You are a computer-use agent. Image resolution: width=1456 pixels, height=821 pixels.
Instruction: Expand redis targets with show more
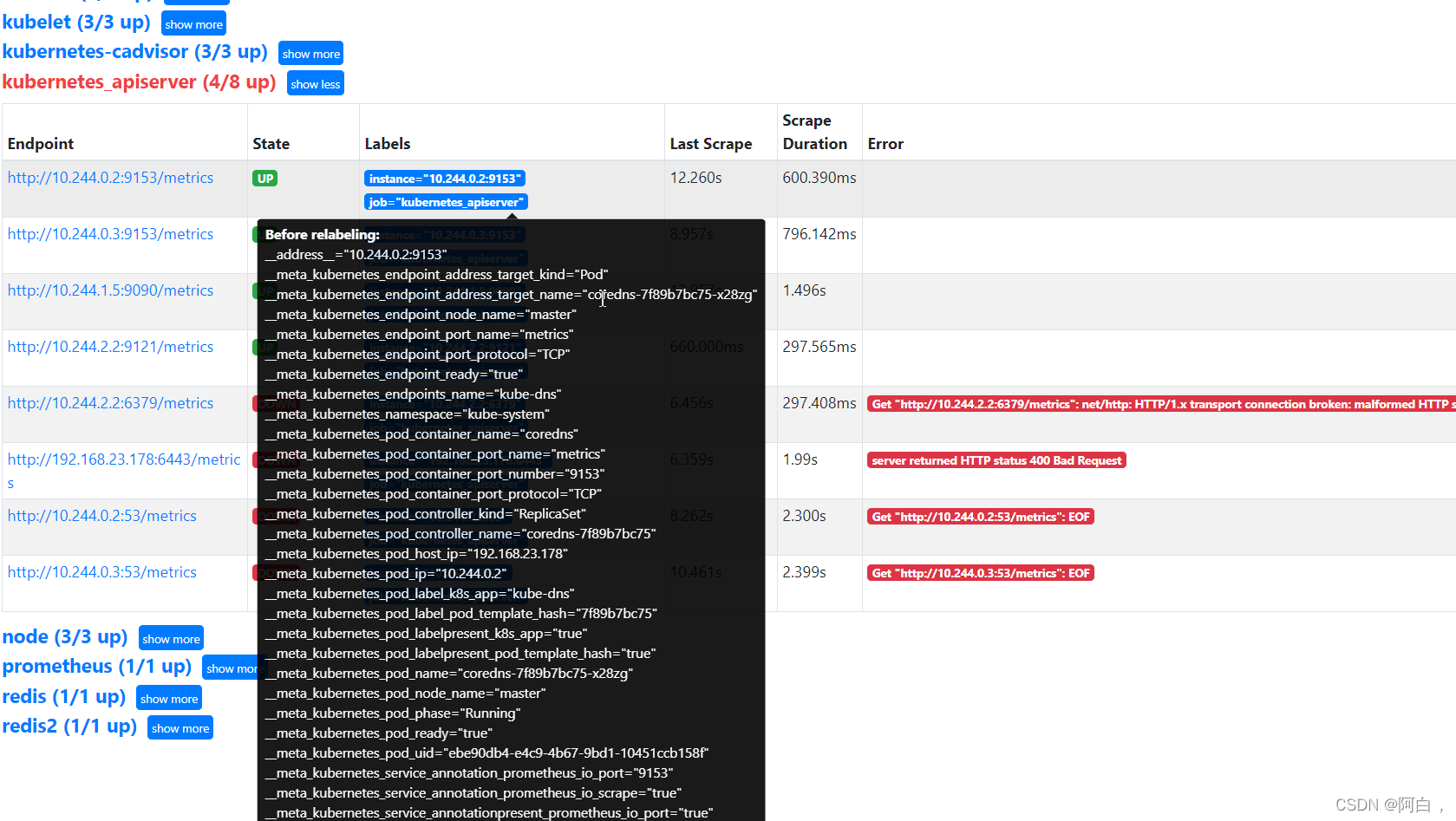(169, 699)
